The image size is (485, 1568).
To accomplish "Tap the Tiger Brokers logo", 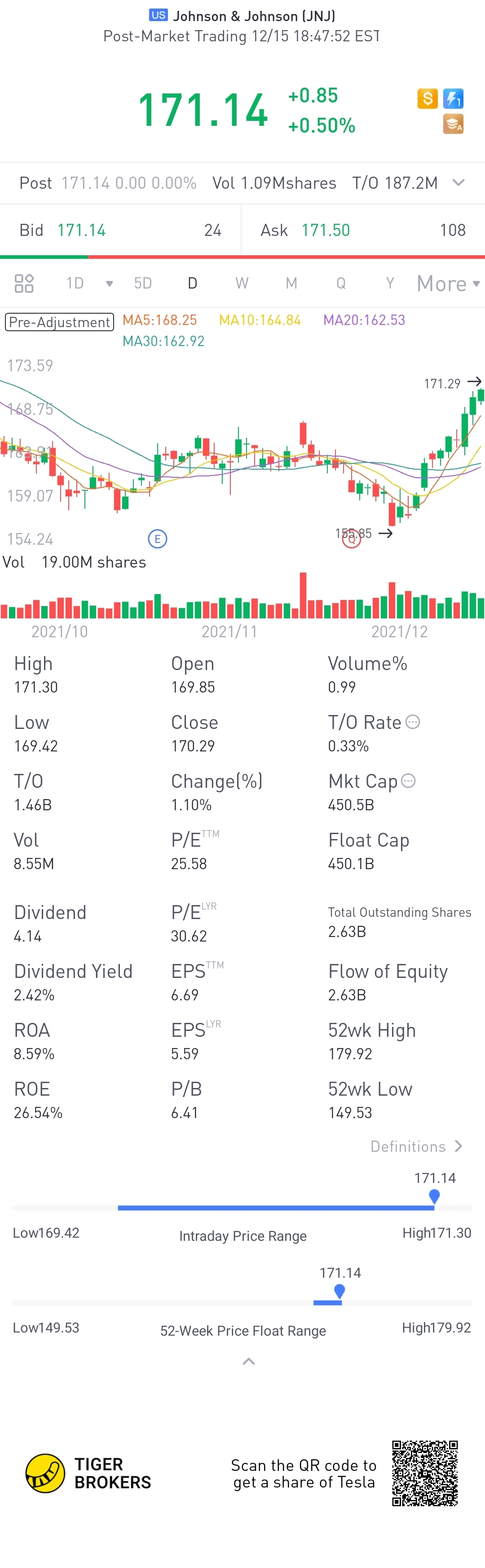I will click(88, 1474).
